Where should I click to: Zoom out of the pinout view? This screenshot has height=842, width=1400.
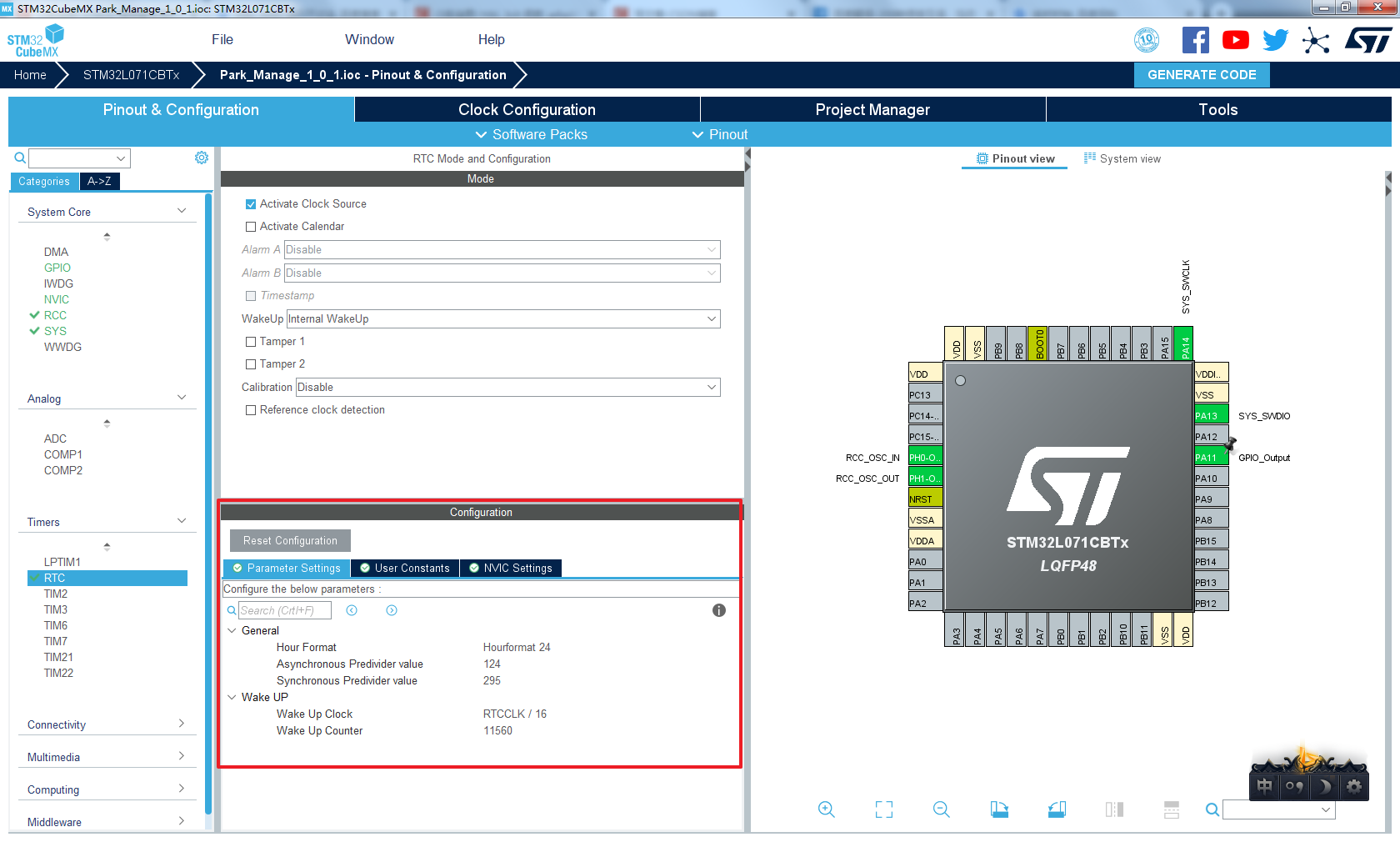(x=941, y=809)
